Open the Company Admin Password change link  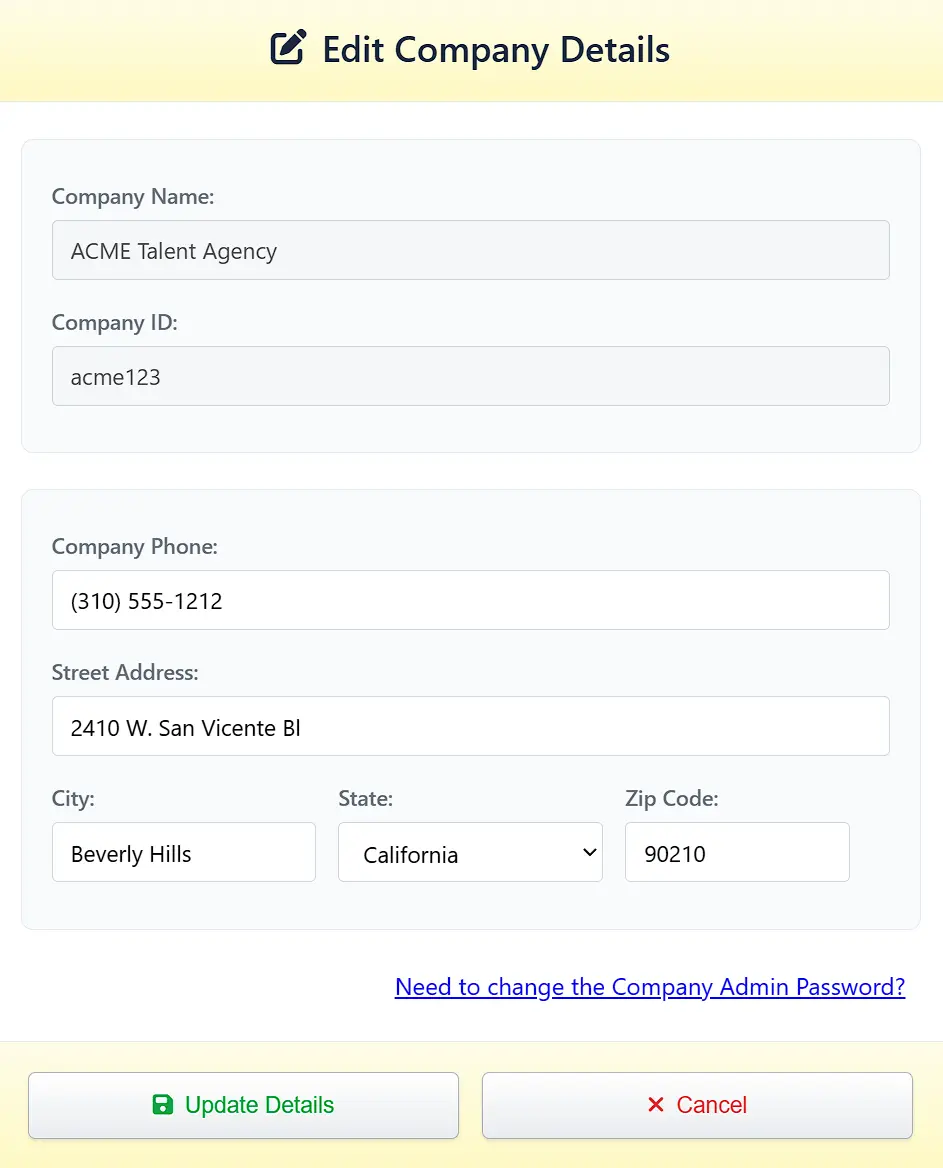click(x=650, y=987)
